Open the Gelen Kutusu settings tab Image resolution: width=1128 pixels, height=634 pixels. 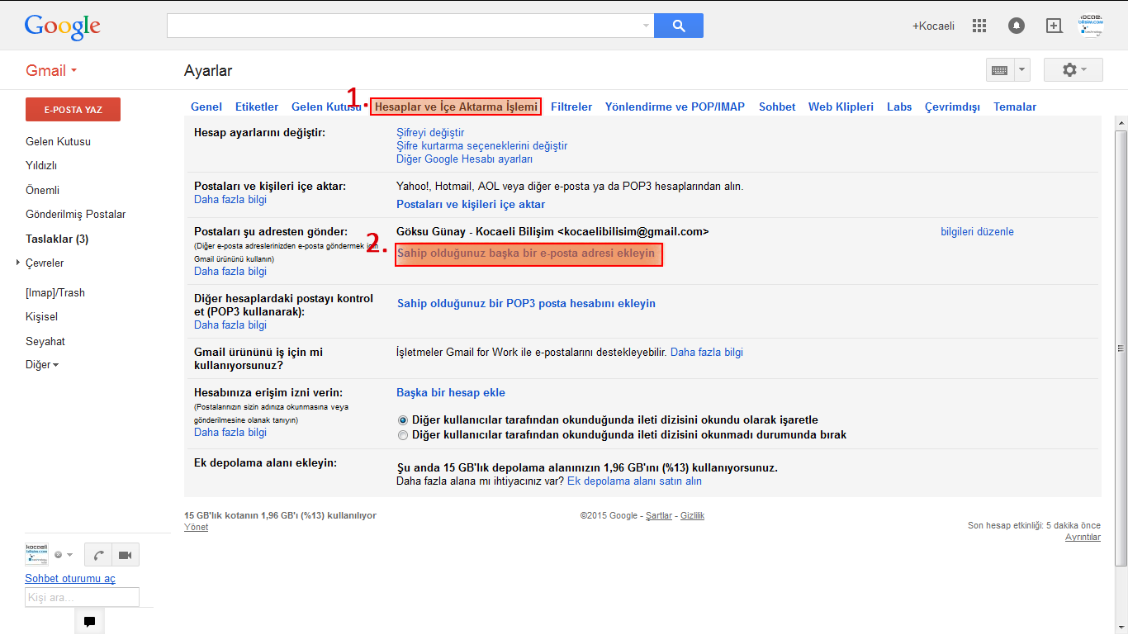tap(326, 107)
